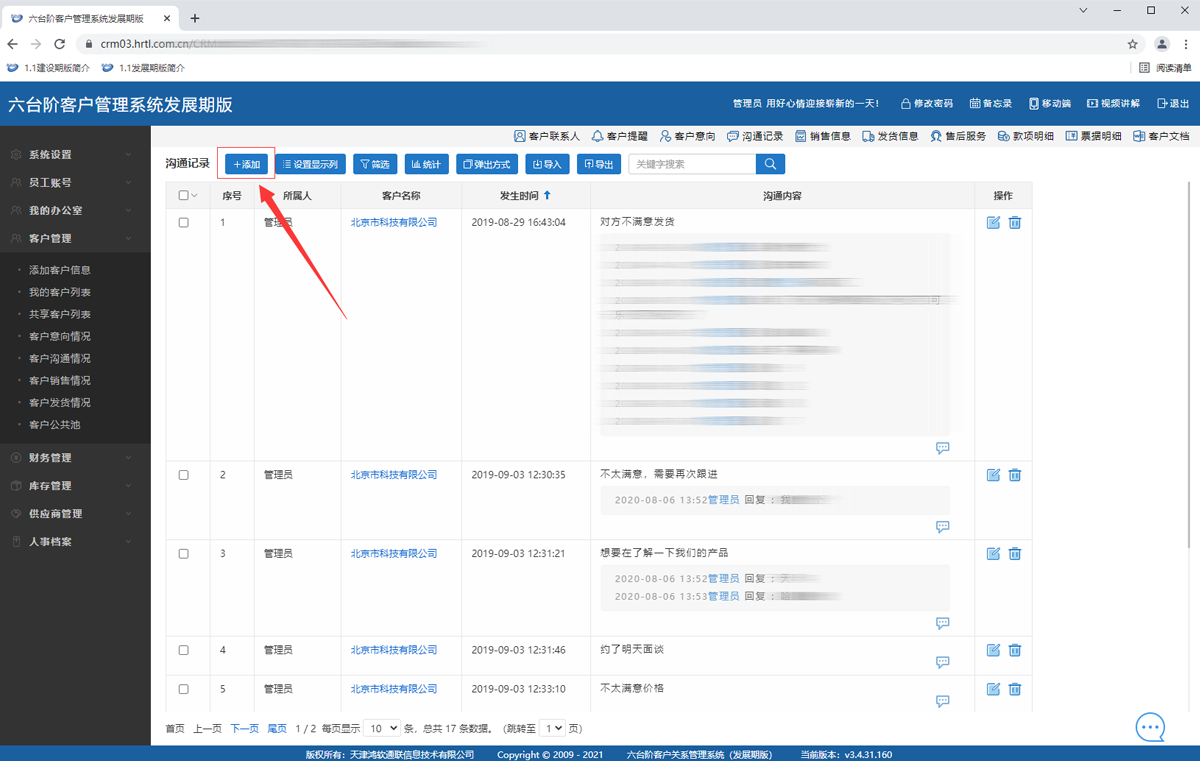Tick checkbox for record row 5

pyautogui.click(x=184, y=689)
